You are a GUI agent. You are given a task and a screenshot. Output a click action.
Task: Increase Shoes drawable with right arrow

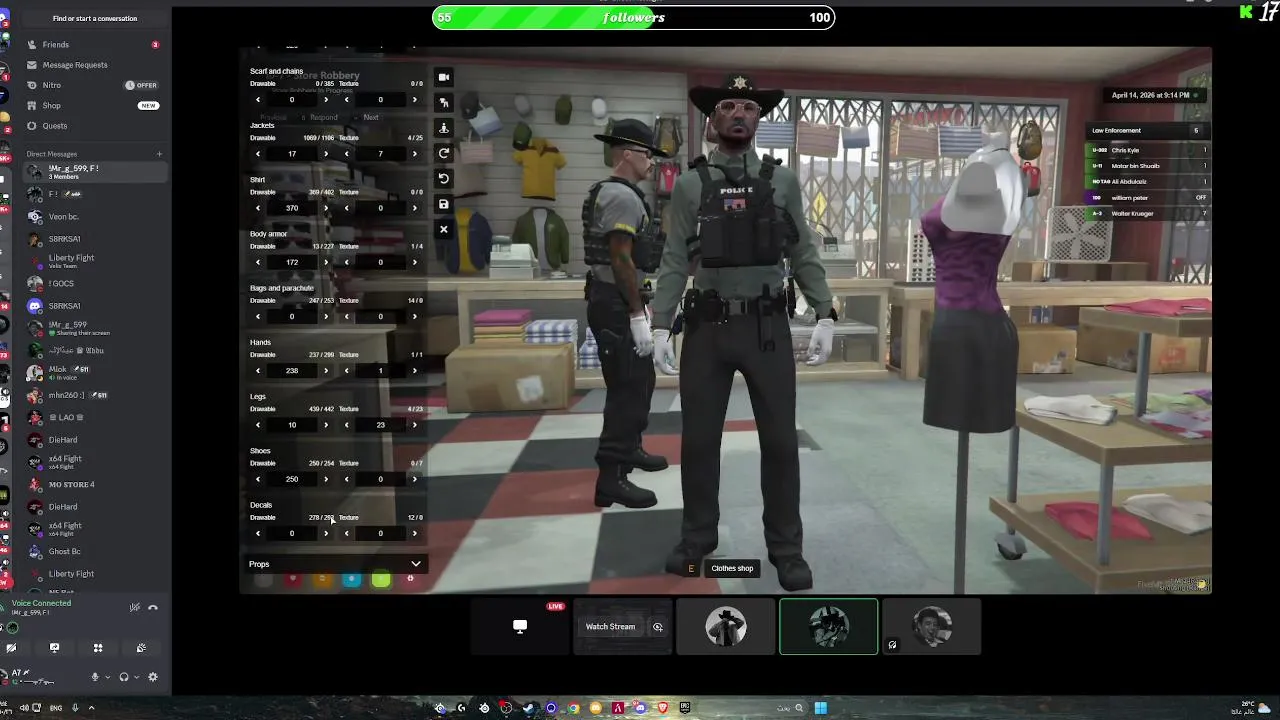tap(325, 479)
